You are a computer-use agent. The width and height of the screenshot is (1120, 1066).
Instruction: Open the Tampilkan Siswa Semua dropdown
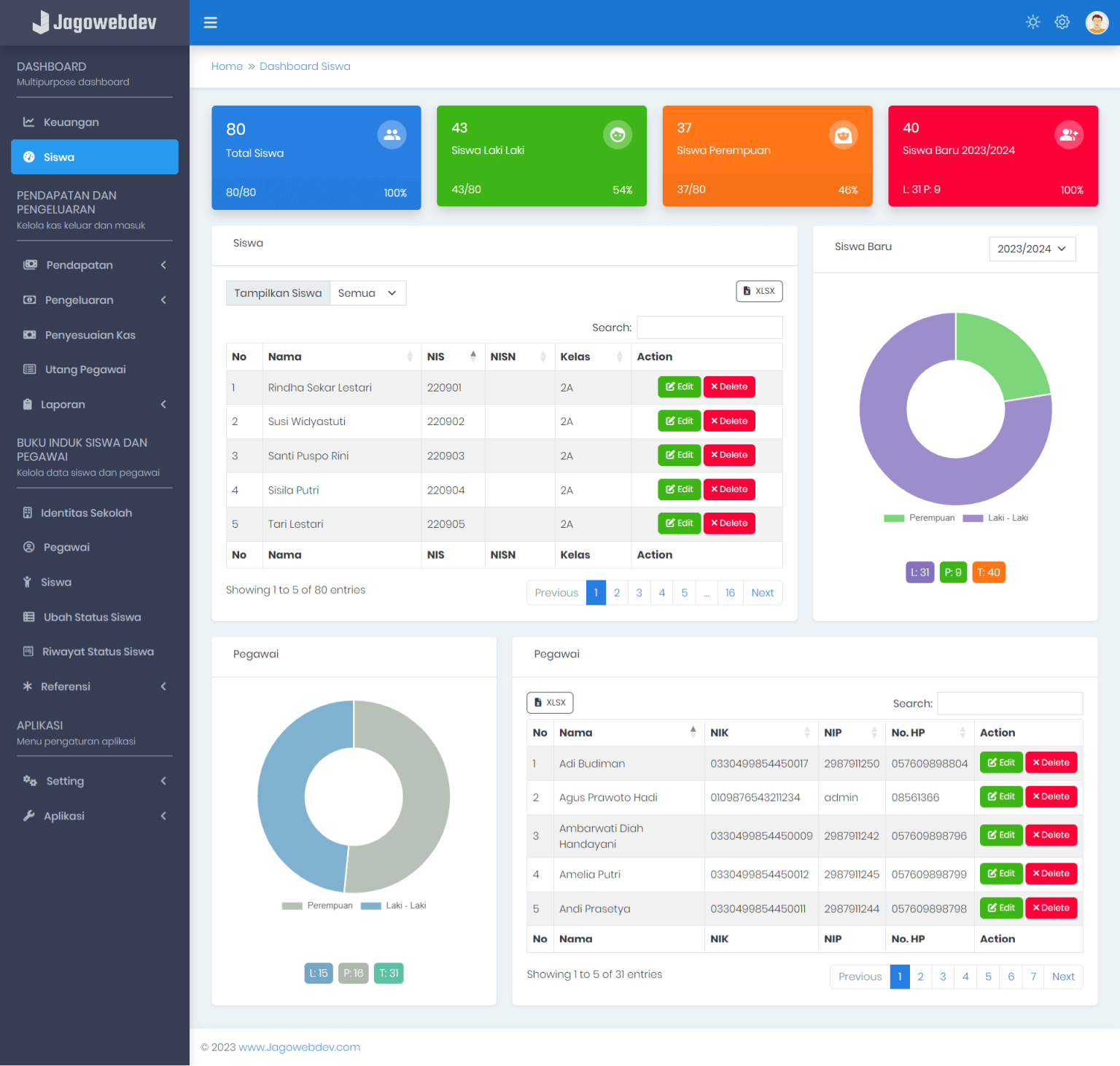pyautogui.click(x=367, y=293)
